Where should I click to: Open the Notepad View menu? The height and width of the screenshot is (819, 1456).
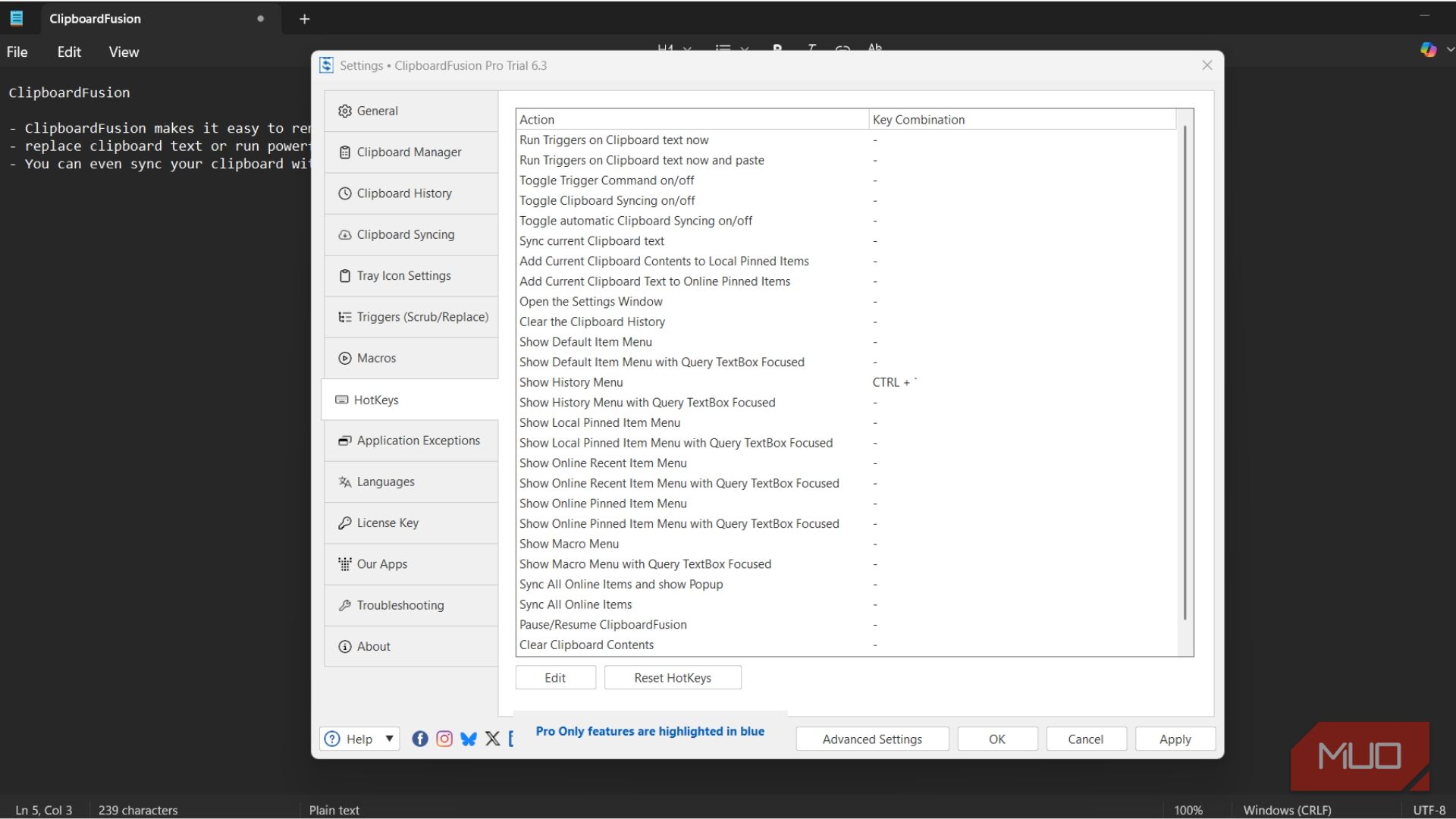[124, 52]
